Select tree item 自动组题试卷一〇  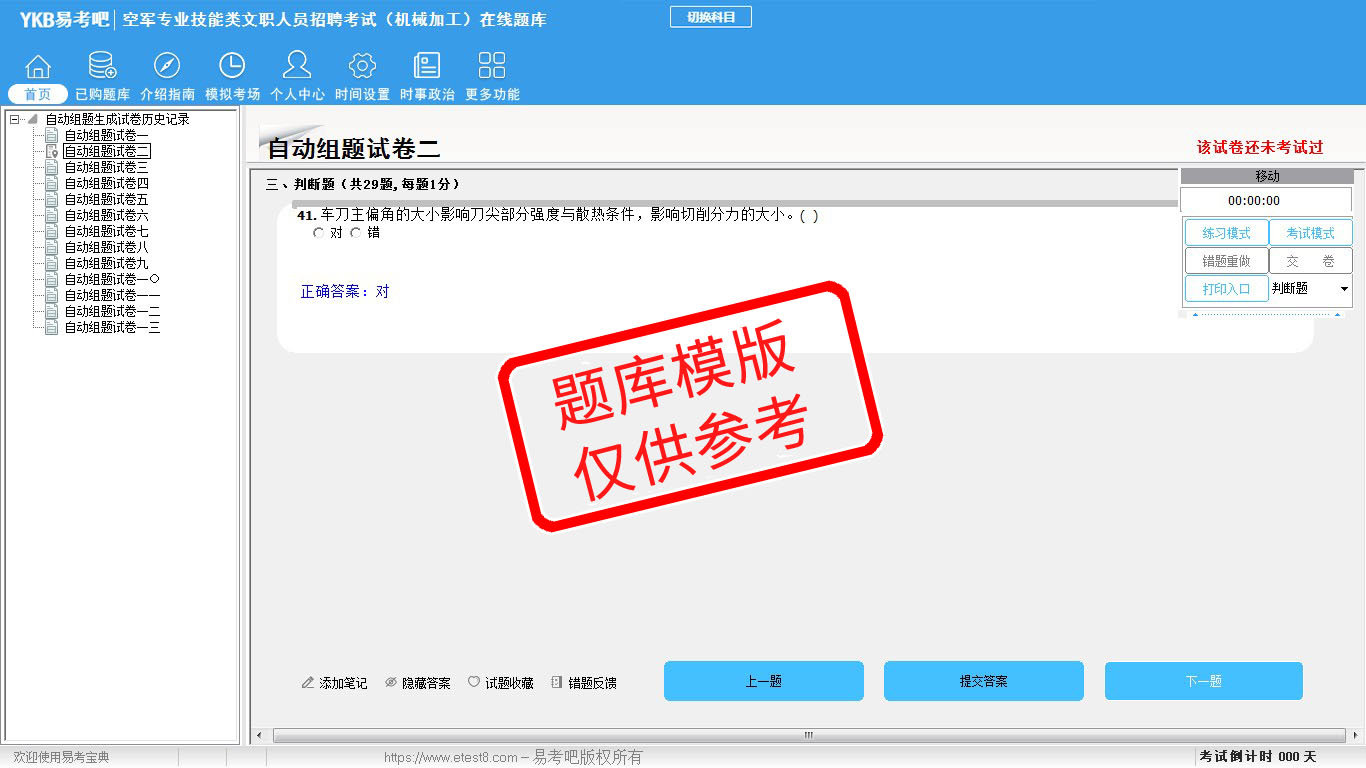pos(112,279)
